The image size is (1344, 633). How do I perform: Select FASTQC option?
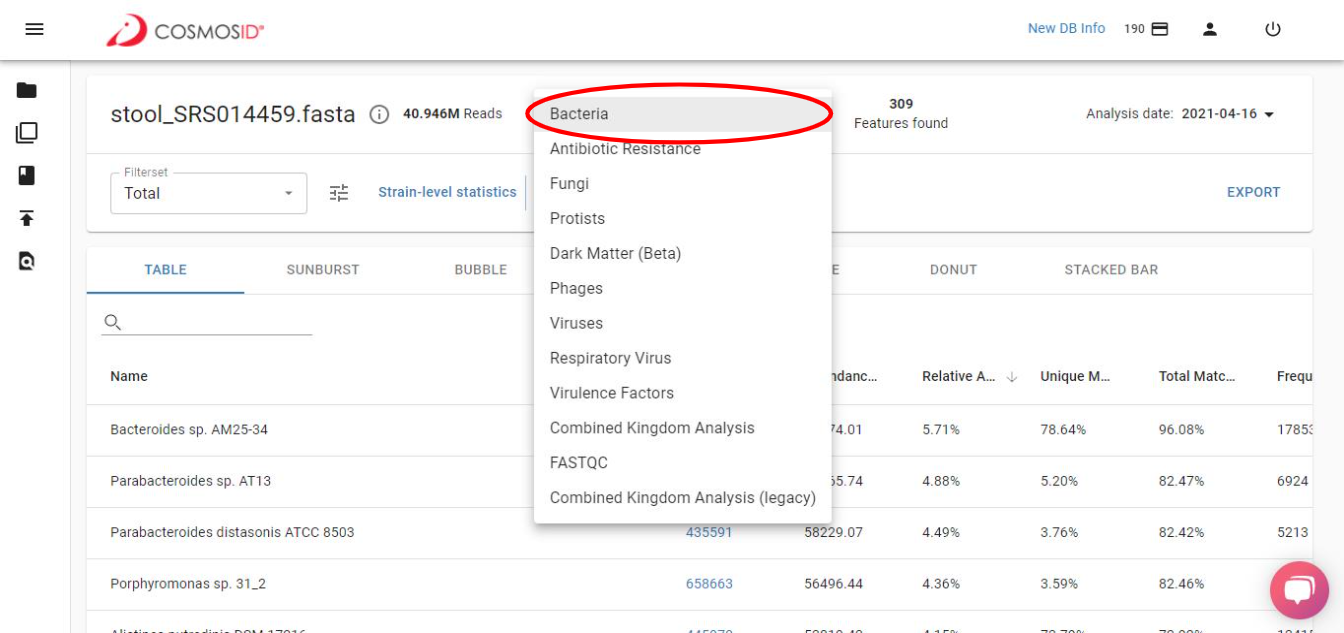tap(683, 463)
